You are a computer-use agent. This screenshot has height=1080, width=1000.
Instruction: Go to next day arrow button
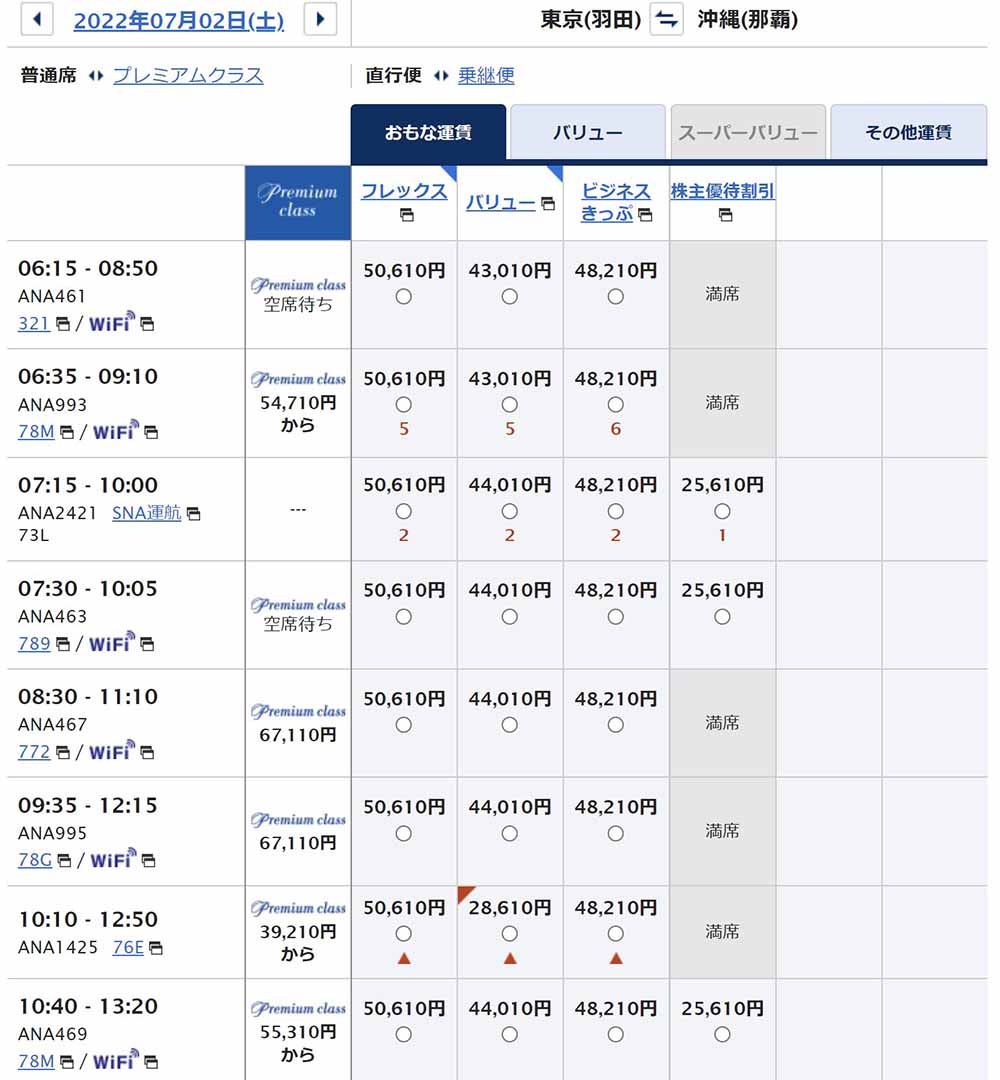click(320, 19)
